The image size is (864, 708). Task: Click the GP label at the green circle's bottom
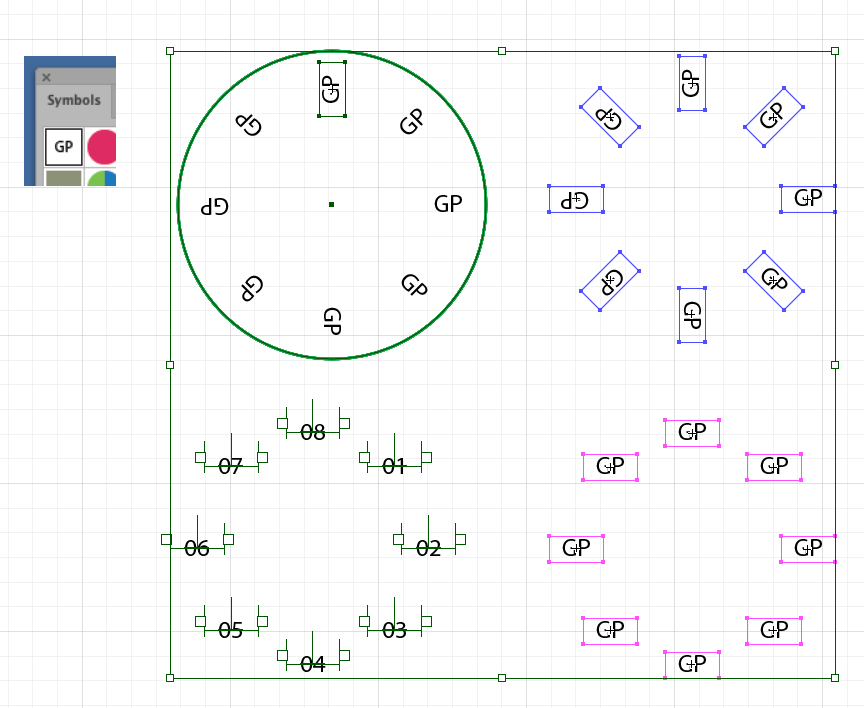(x=332, y=323)
